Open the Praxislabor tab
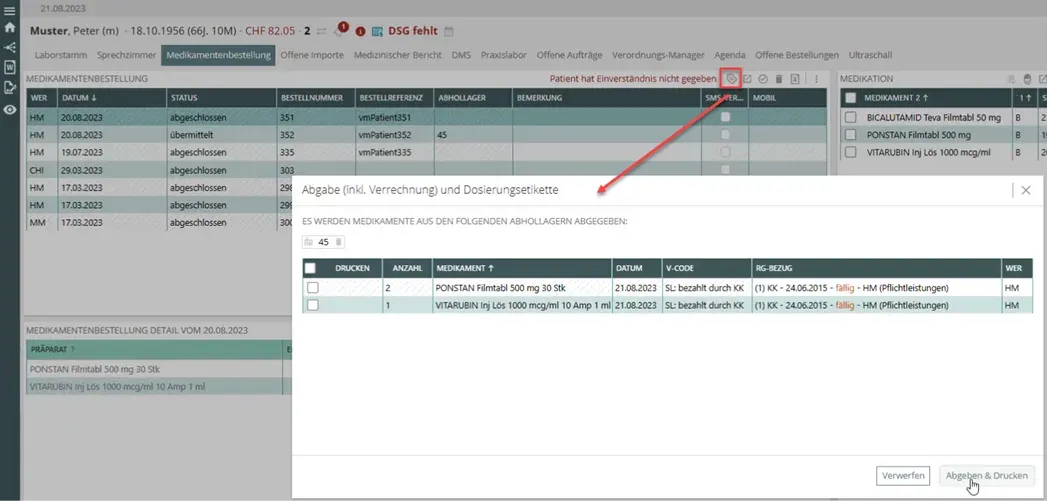Viewport: 1047px width, 501px height. click(504, 55)
